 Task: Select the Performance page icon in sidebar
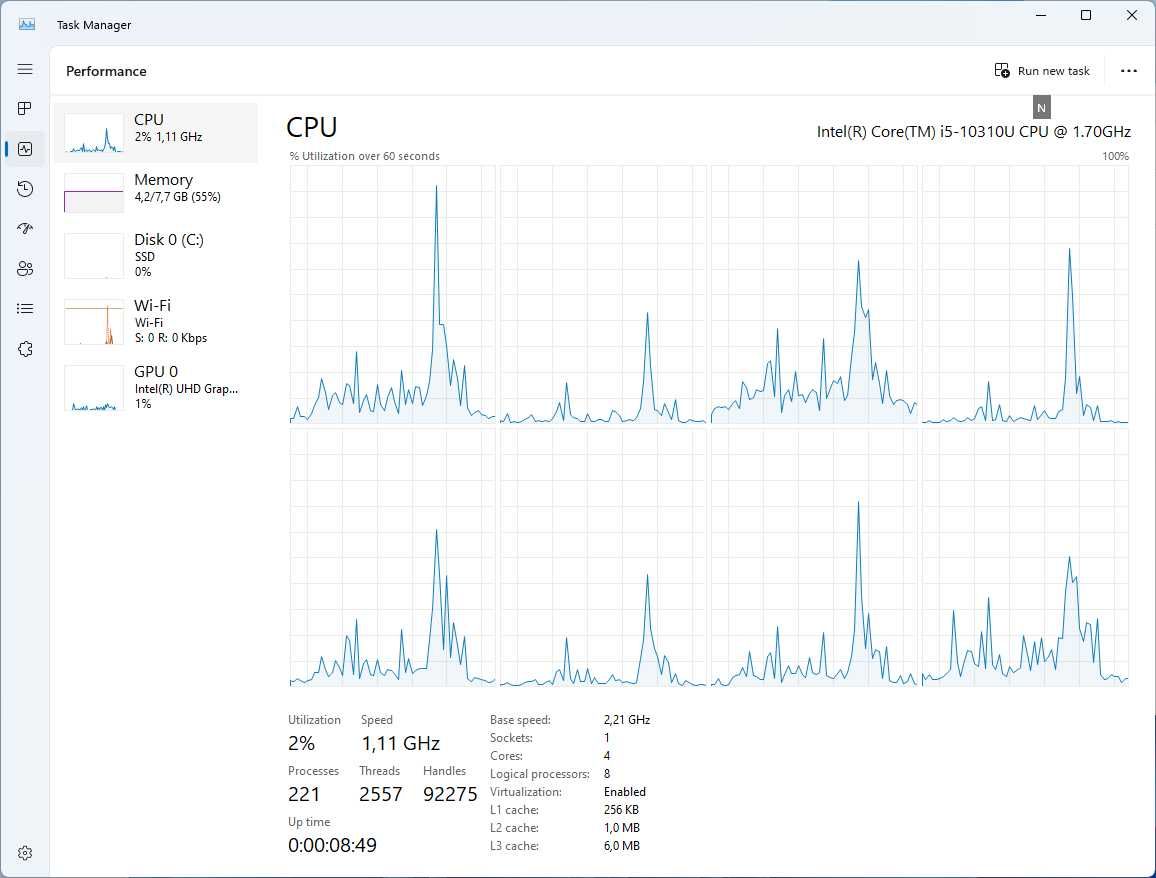(25, 149)
